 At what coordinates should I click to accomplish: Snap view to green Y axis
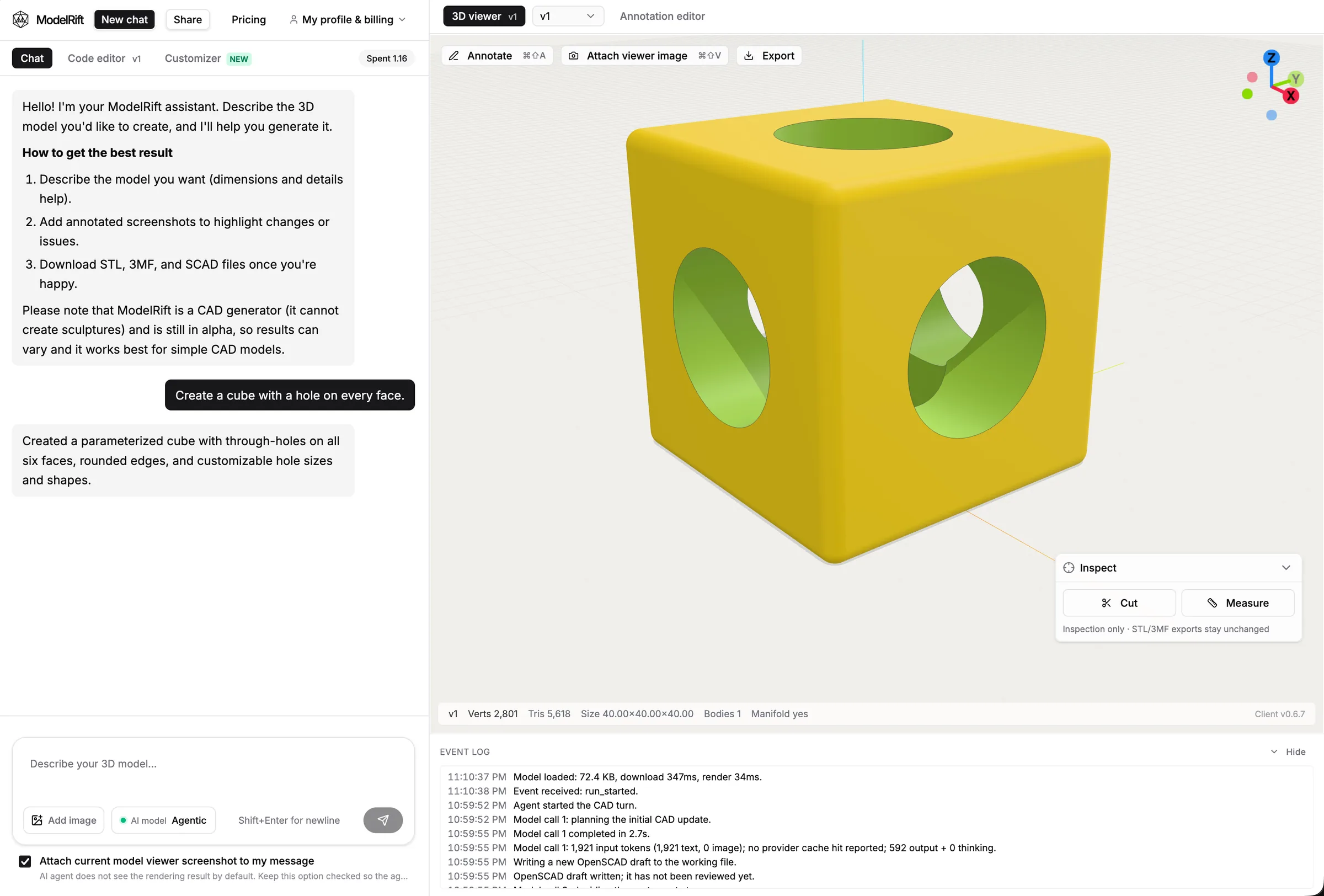1295,78
